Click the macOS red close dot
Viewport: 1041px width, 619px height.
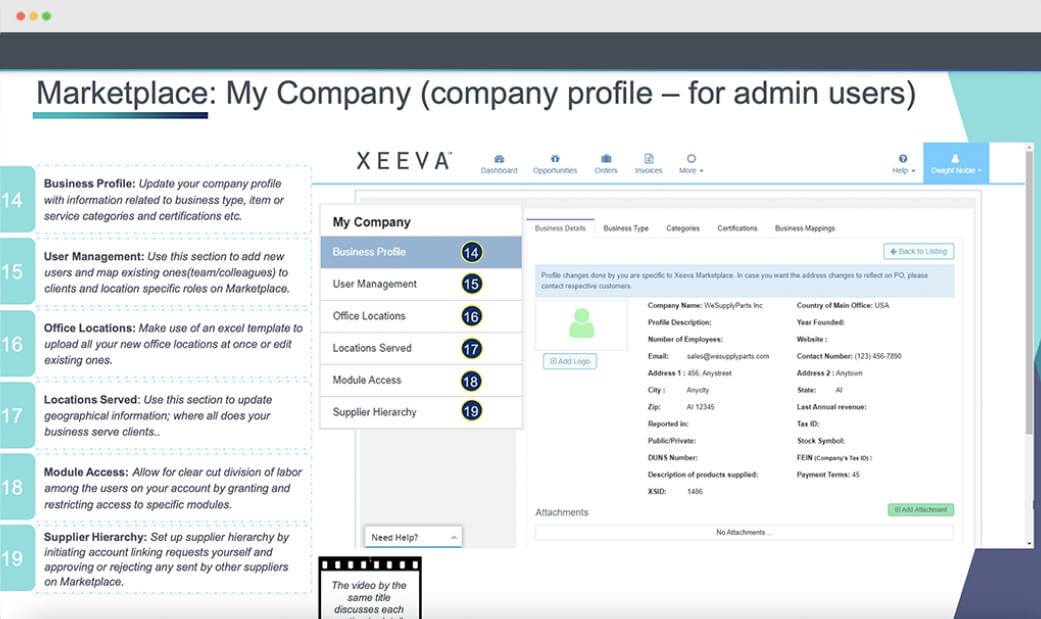tap(21, 16)
